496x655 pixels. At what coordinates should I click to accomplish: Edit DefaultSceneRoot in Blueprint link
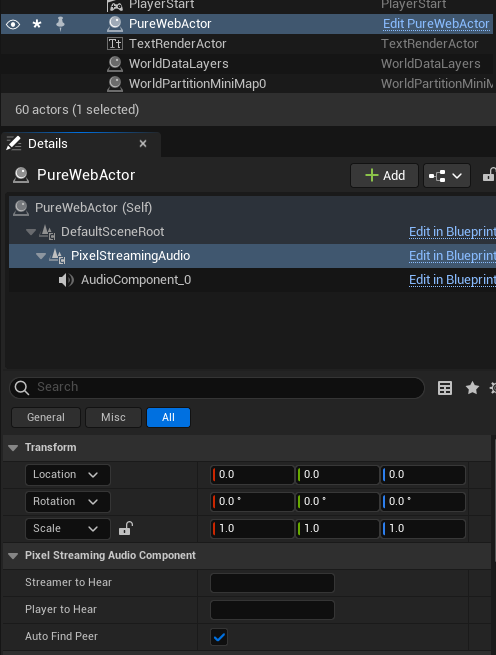tap(452, 232)
